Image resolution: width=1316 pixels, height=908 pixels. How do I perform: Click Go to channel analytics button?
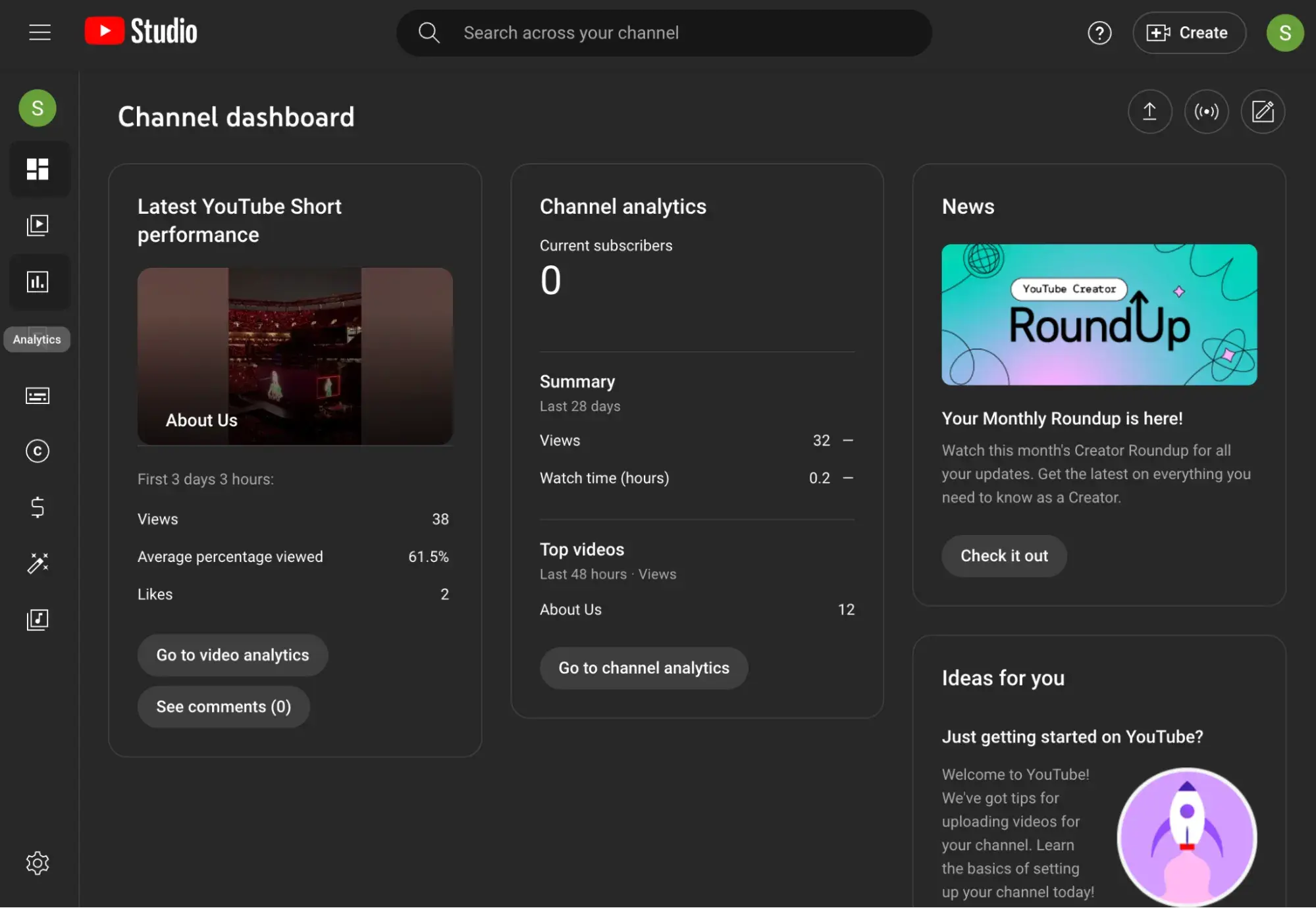[x=644, y=668]
